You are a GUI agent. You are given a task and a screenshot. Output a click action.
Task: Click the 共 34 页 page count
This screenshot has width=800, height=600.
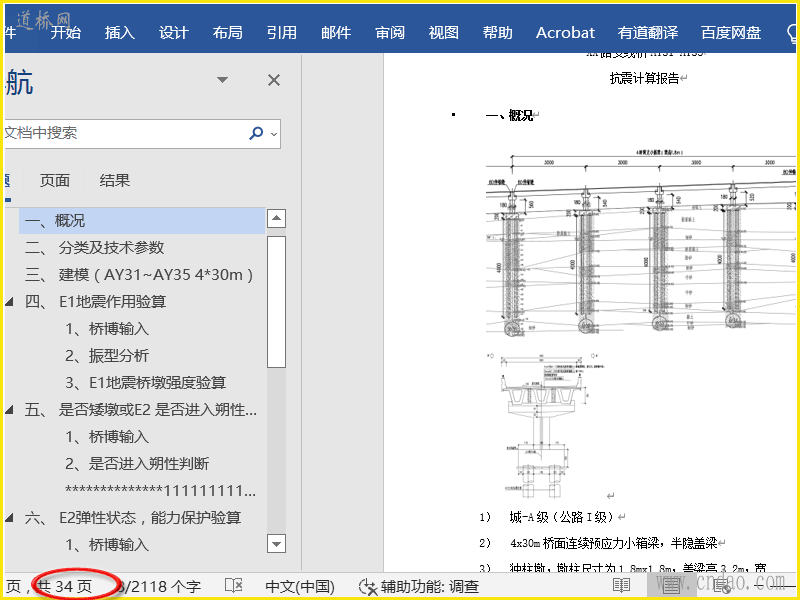click(65, 587)
